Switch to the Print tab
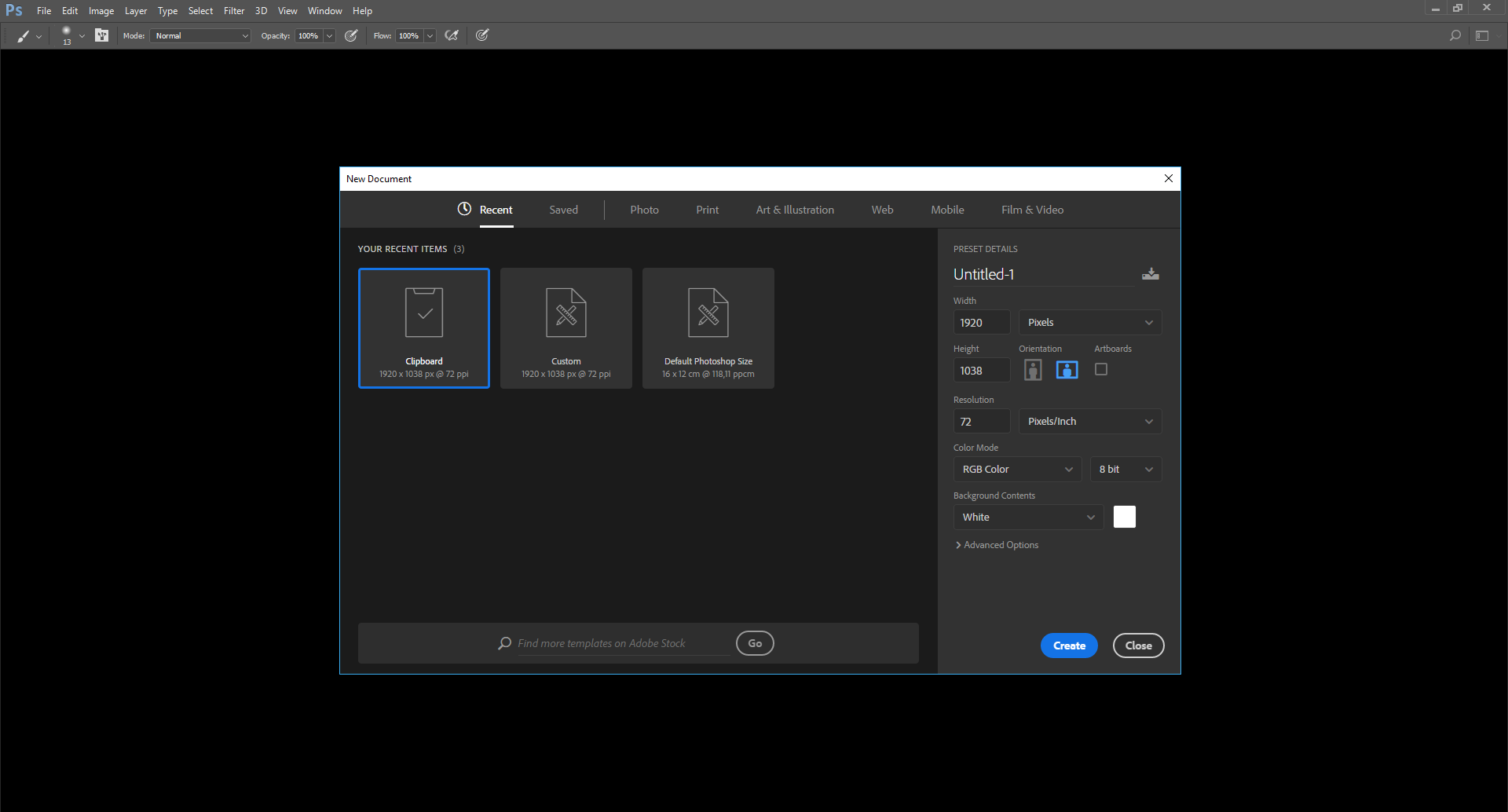Image resolution: width=1508 pixels, height=812 pixels. click(707, 210)
